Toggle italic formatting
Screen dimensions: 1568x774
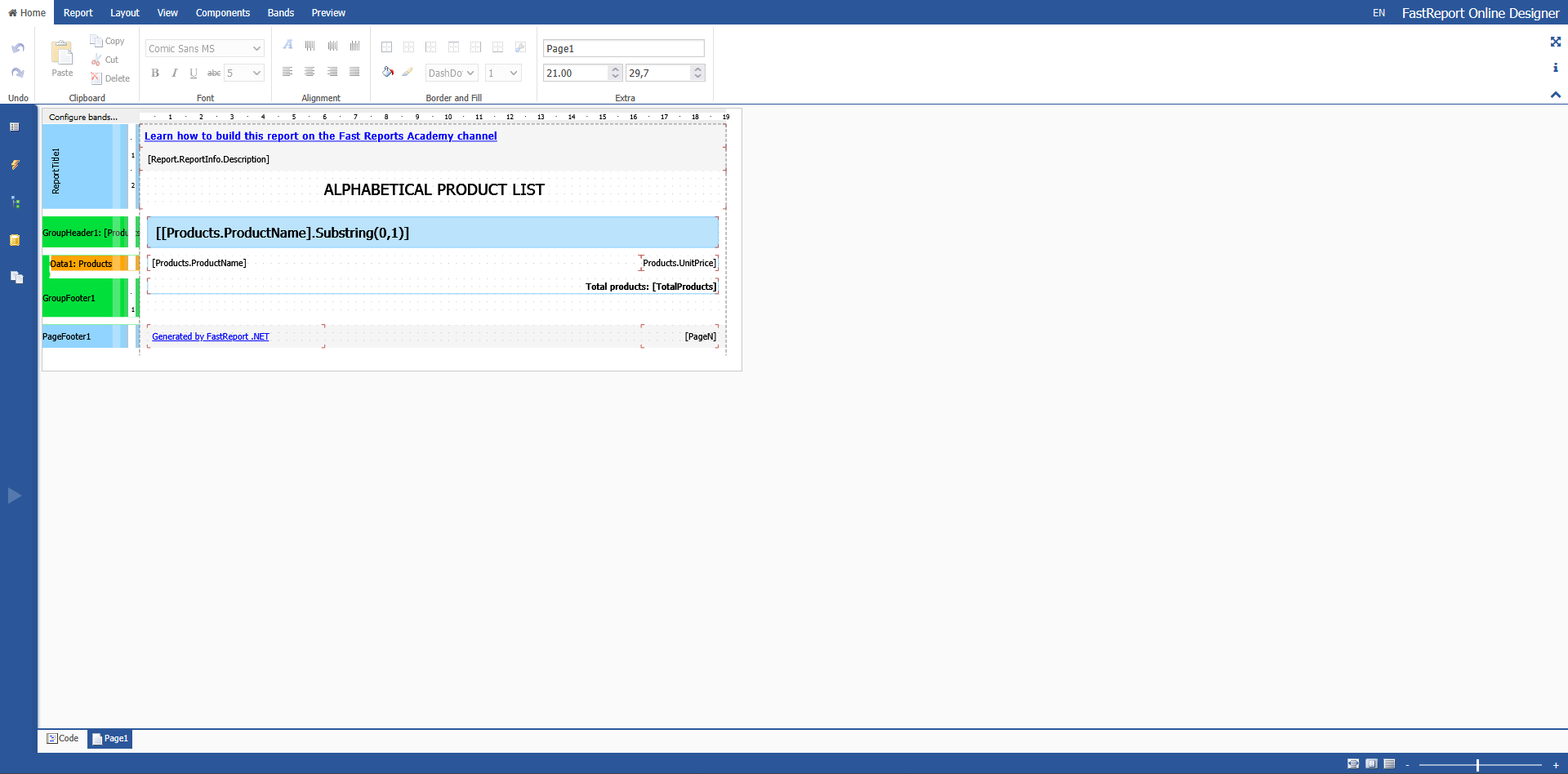(x=174, y=73)
